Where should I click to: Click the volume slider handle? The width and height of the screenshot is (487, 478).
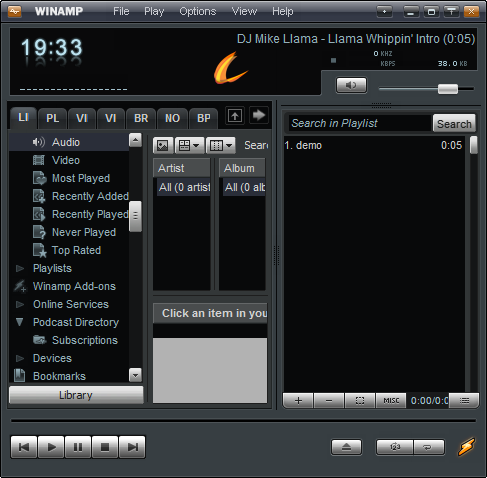pos(448,89)
